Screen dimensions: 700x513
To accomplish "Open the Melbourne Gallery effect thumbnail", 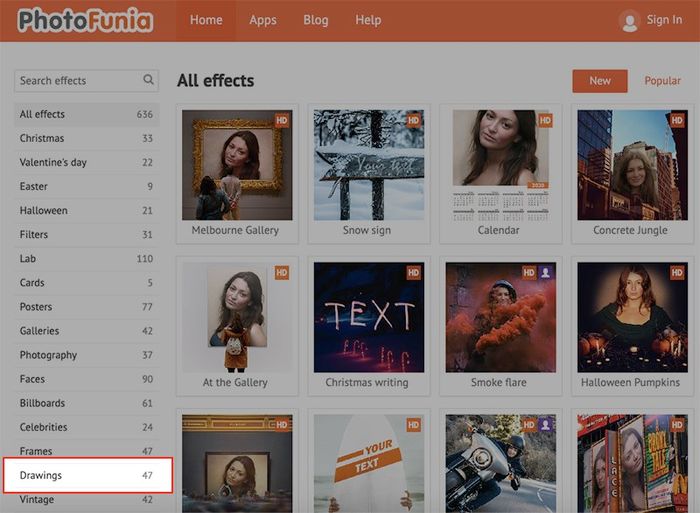I will [237, 165].
